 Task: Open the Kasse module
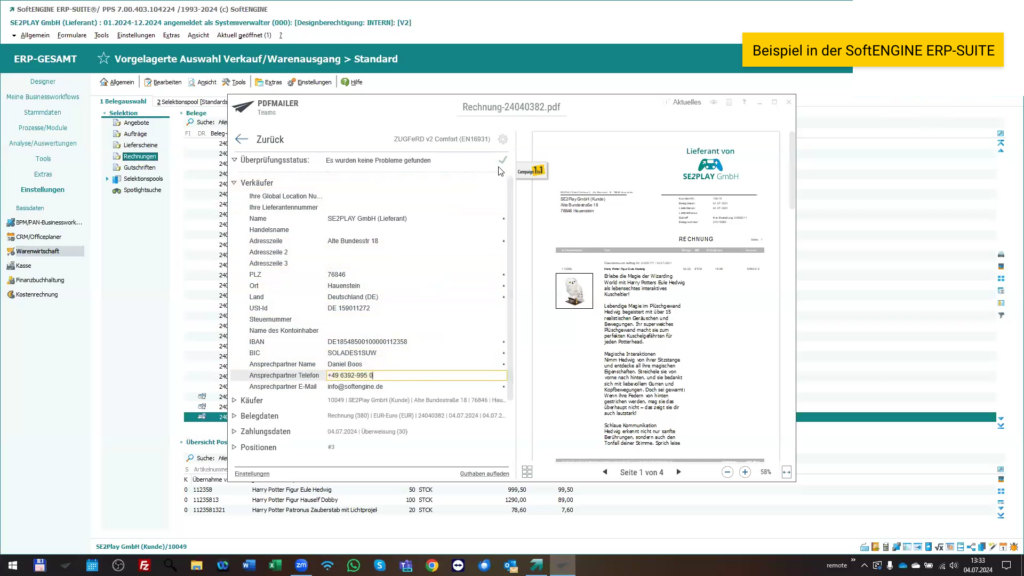tap(19, 266)
